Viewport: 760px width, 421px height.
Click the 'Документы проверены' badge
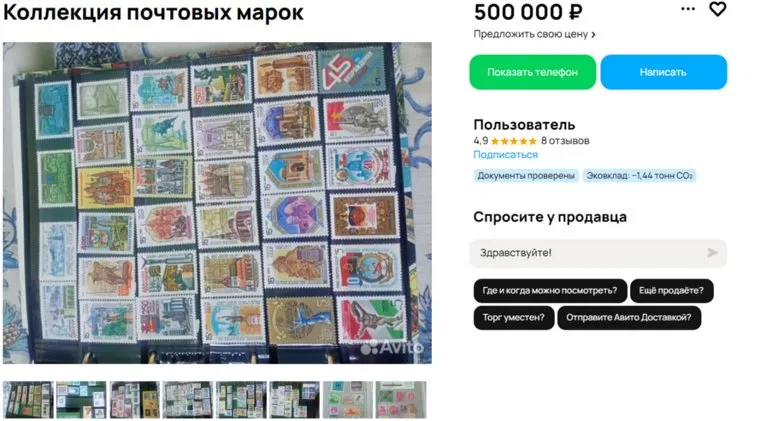click(x=526, y=175)
